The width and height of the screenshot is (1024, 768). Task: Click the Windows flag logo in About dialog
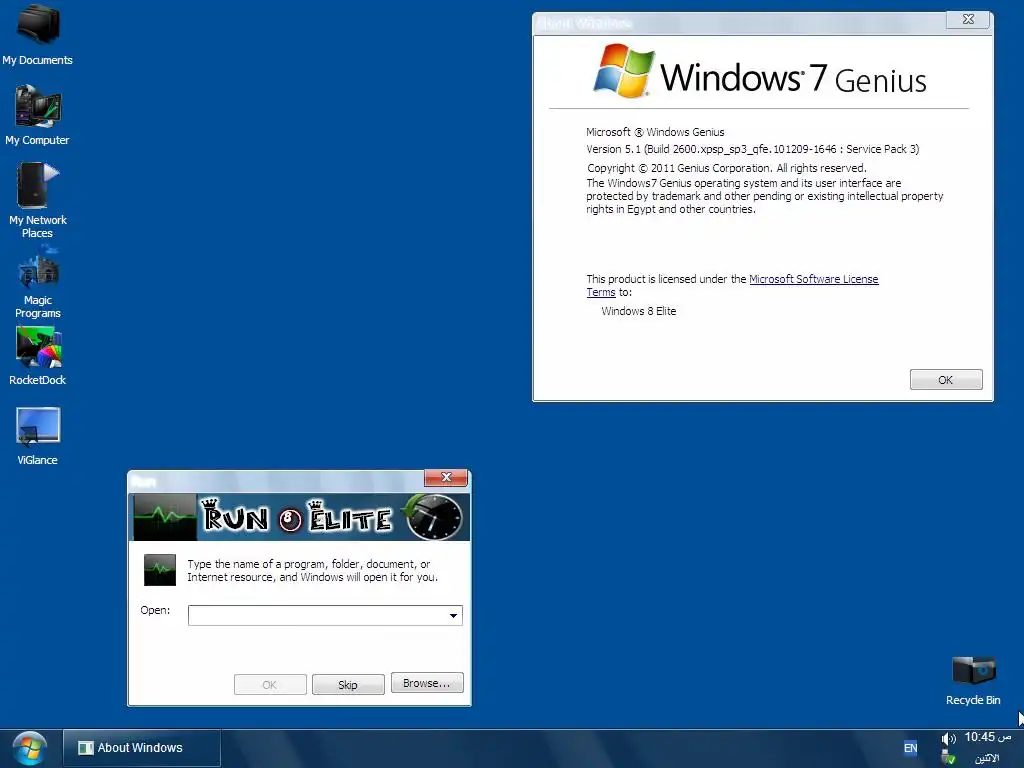click(623, 72)
